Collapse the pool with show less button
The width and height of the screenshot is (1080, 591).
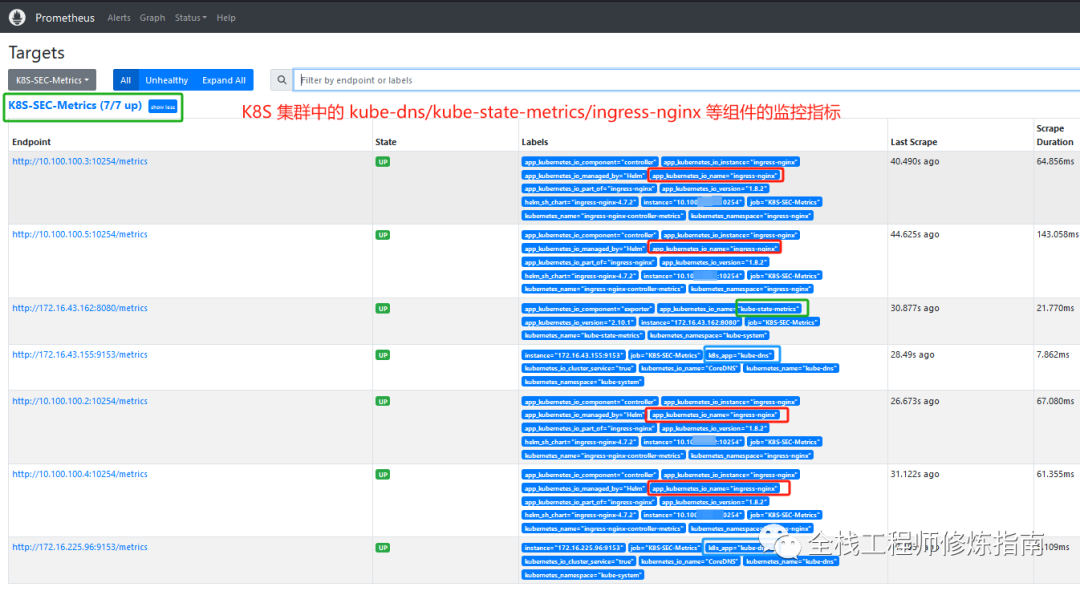163,107
